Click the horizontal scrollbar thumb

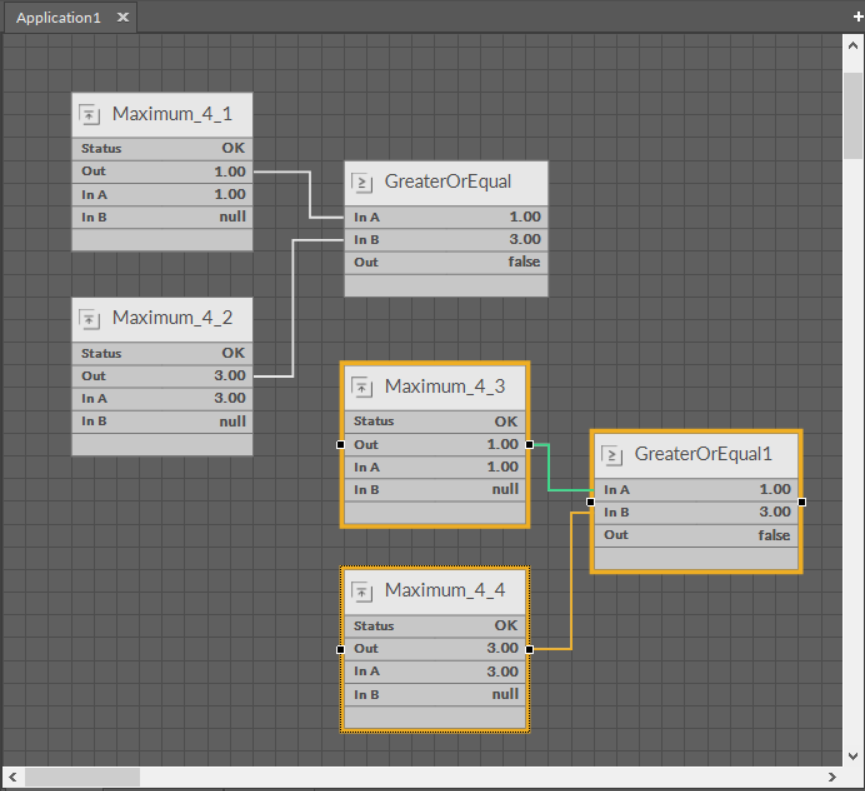click(x=80, y=776)
